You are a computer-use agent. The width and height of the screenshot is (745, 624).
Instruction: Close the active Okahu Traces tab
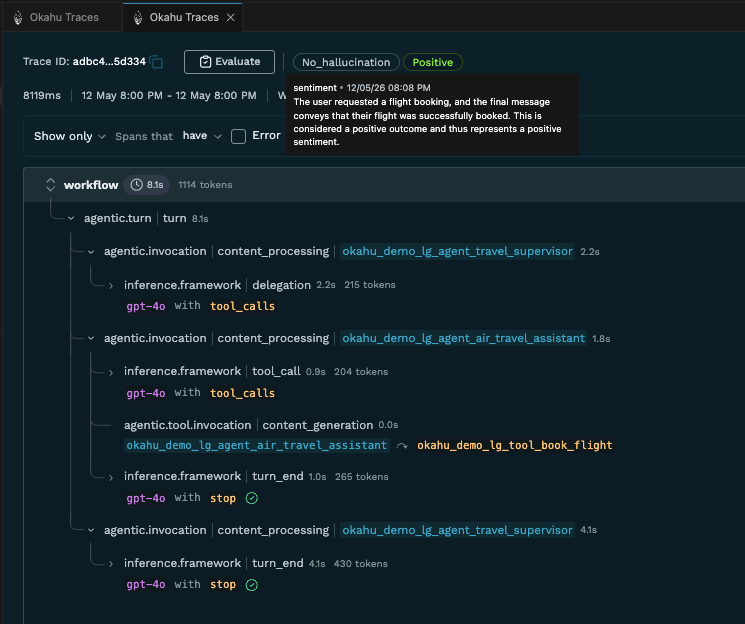point(230,18)
